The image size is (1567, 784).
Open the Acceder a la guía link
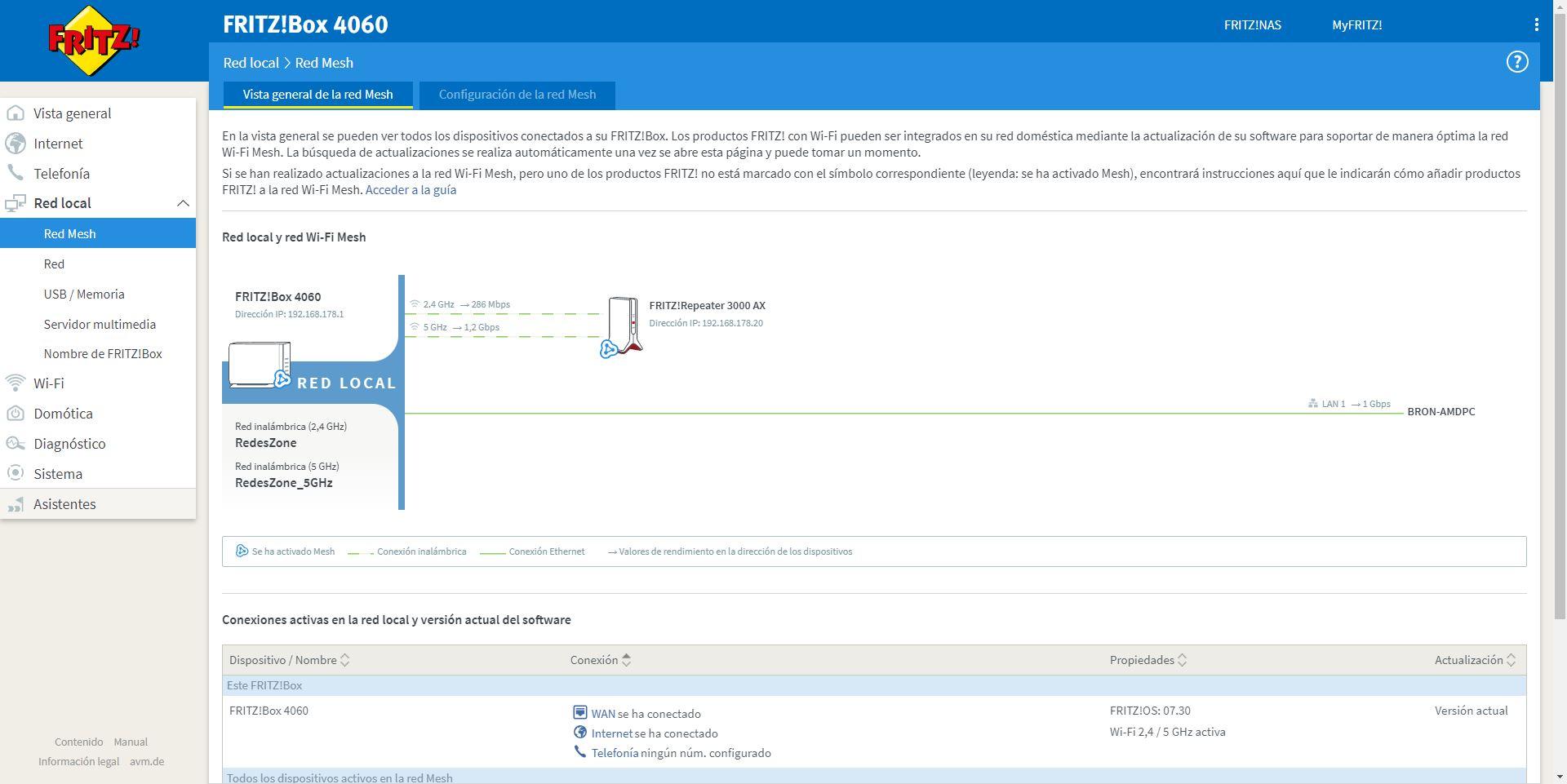[411, 190]
